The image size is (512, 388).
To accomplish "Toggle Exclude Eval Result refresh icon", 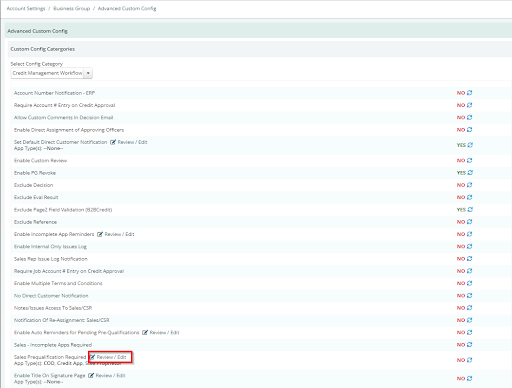I will (469, 197).
